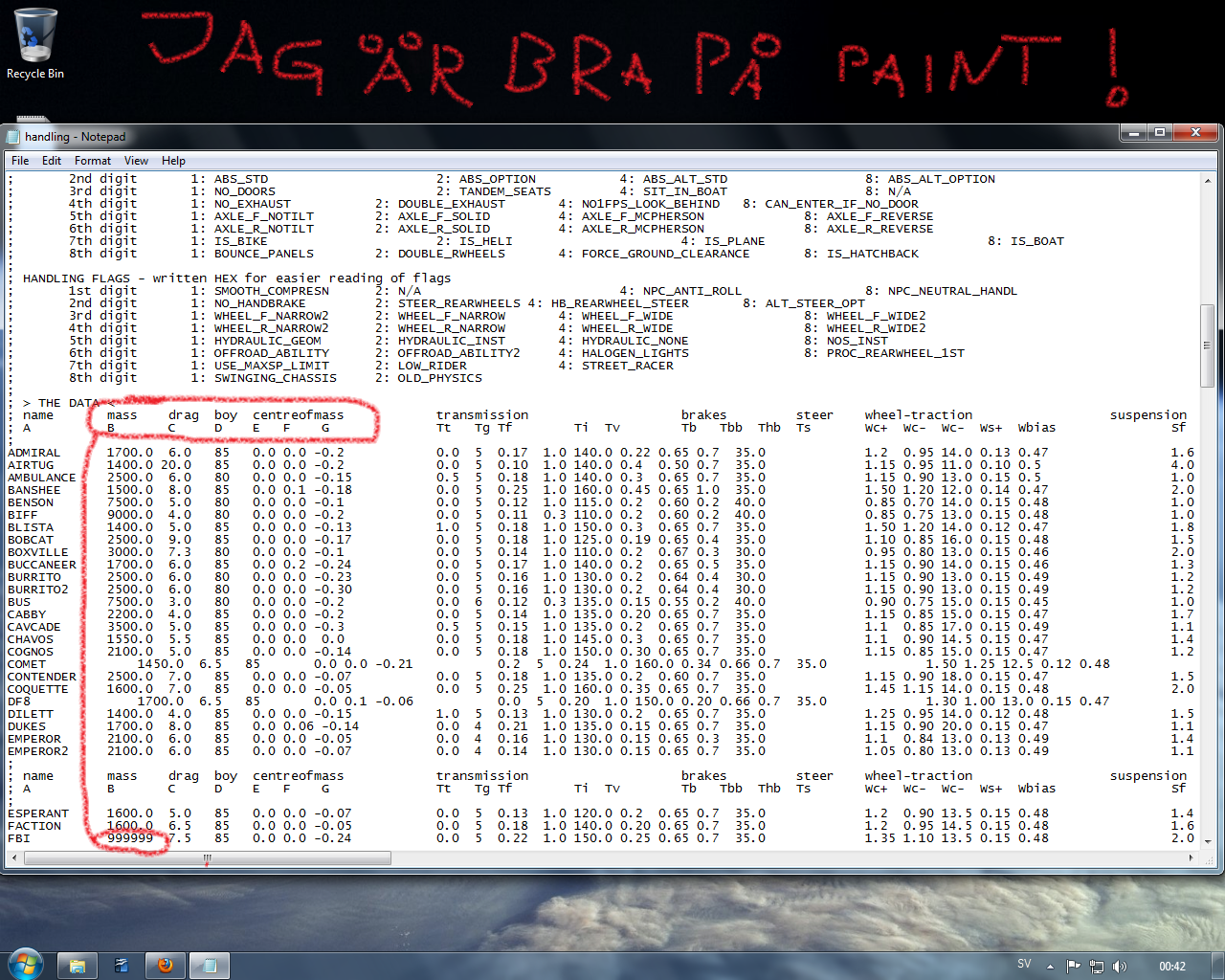Launch Firefox from the taskbar

point(165,966)
